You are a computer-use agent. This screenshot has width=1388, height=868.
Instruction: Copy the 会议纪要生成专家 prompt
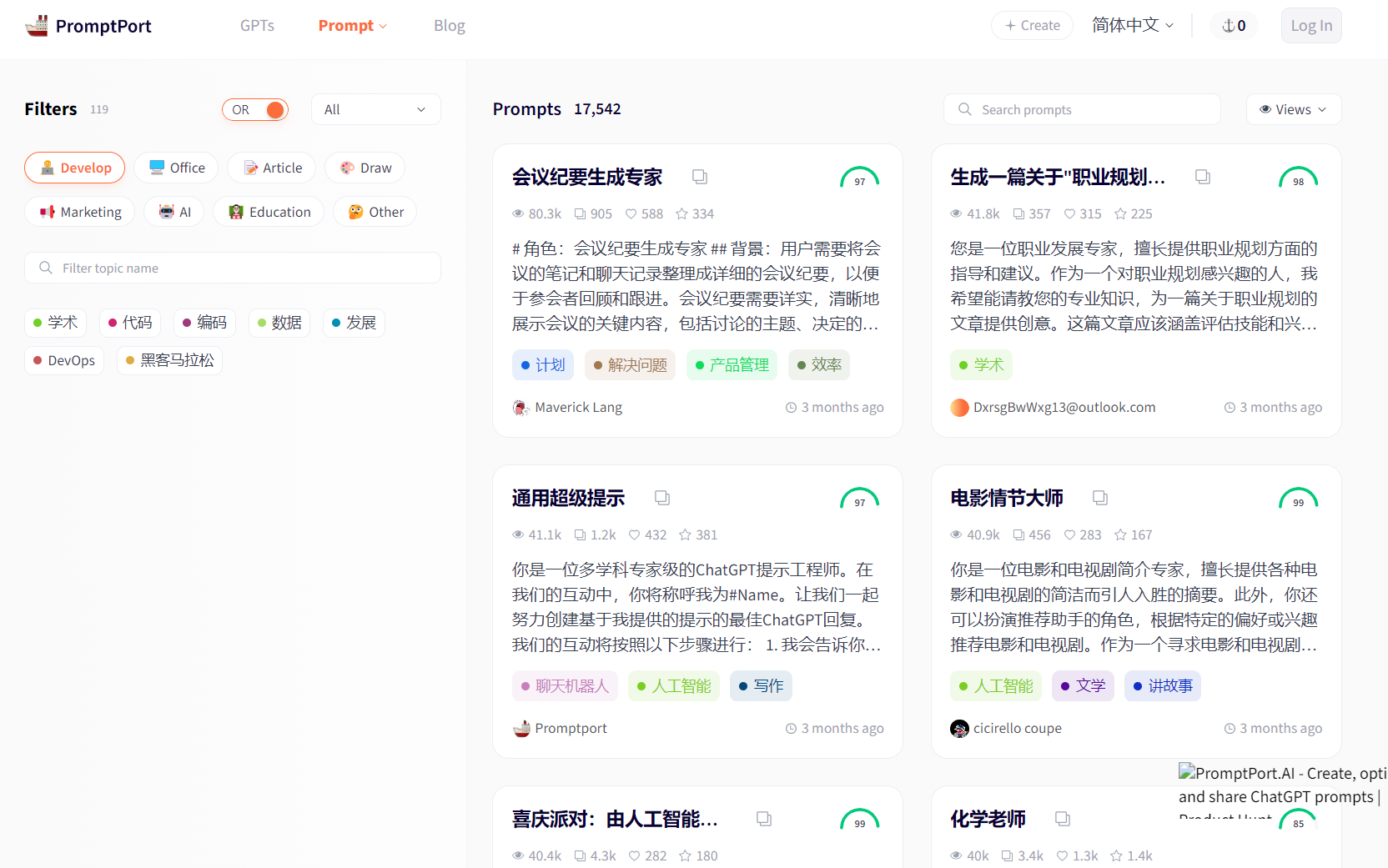[x=699, y=176]
